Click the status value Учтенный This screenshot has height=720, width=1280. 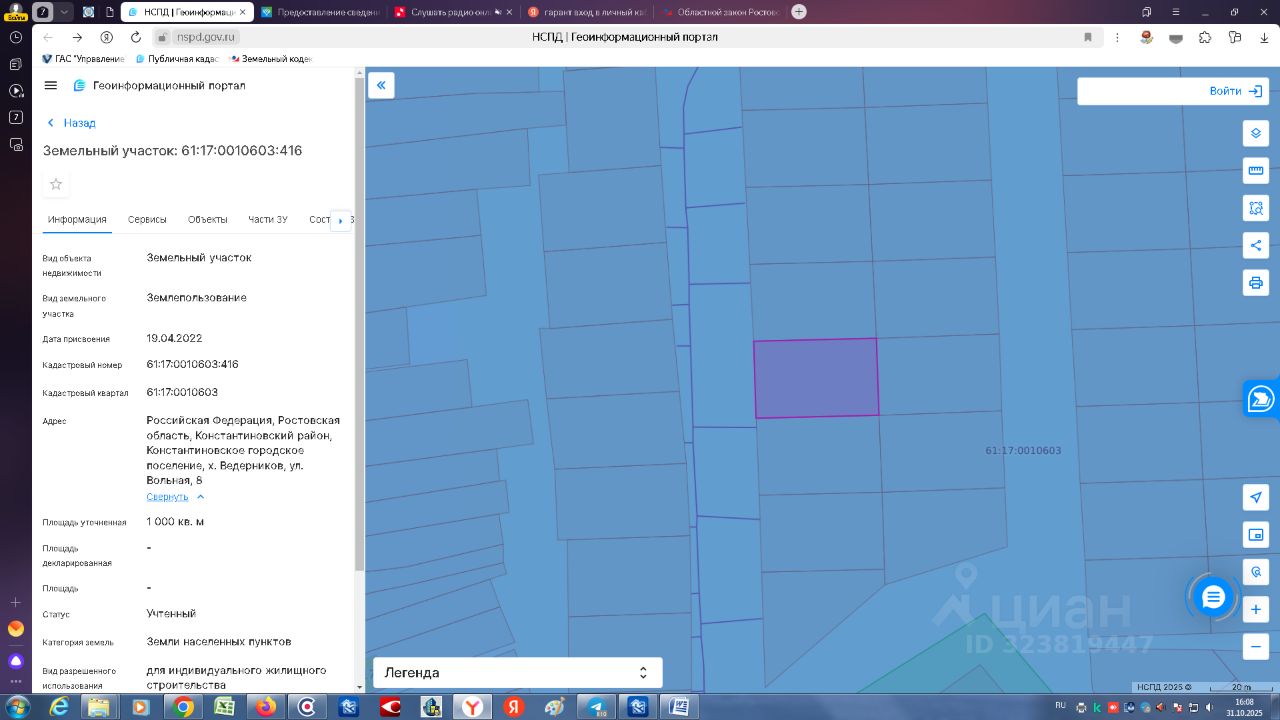171,614
